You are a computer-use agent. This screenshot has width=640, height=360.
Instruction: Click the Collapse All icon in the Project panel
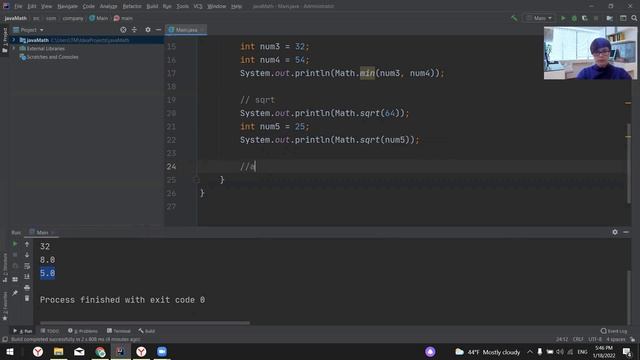(134, 30)
